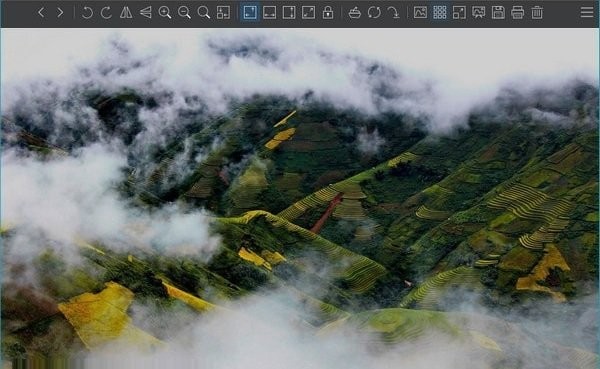
Task: Delete the image with trash icon
Action: point(537,13)
